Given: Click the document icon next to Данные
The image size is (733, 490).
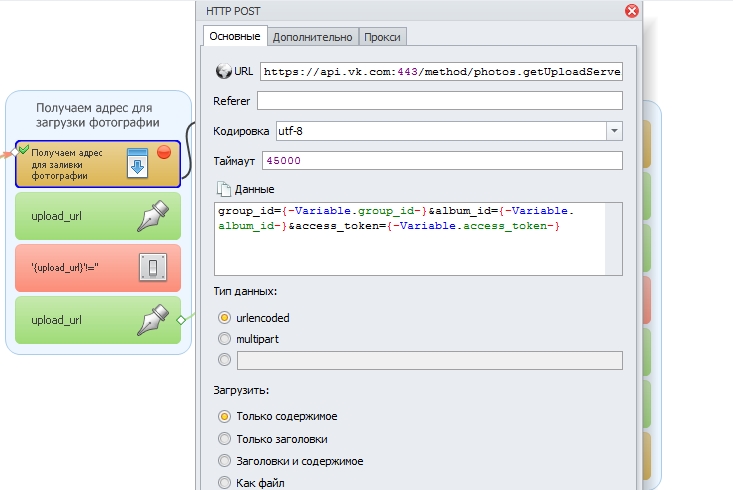Looking at the screenshot, I should click(223, 189).
